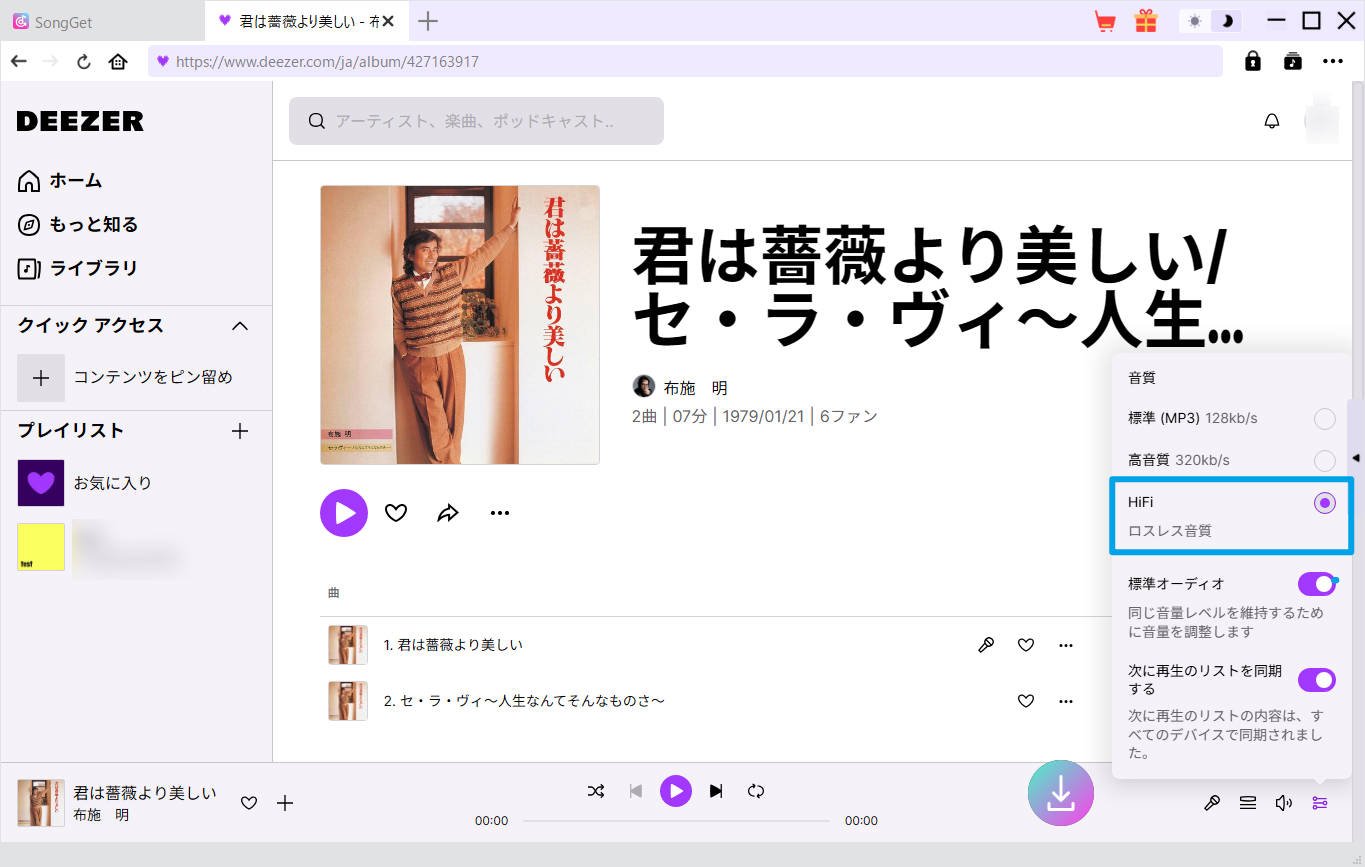Image resolution: width=1365 pixels, height=867 pixels.
Task: Reload the current page
Action: (x=84, y=61)
